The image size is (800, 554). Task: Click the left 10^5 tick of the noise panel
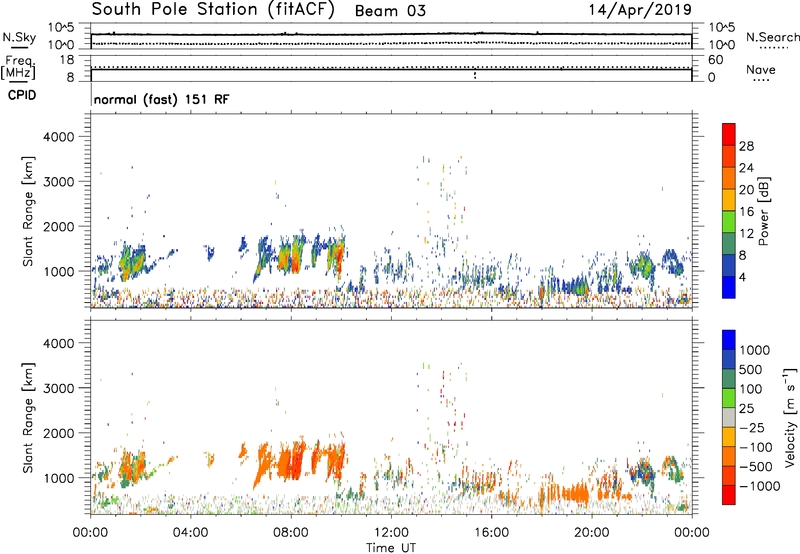tap(61, 27)
